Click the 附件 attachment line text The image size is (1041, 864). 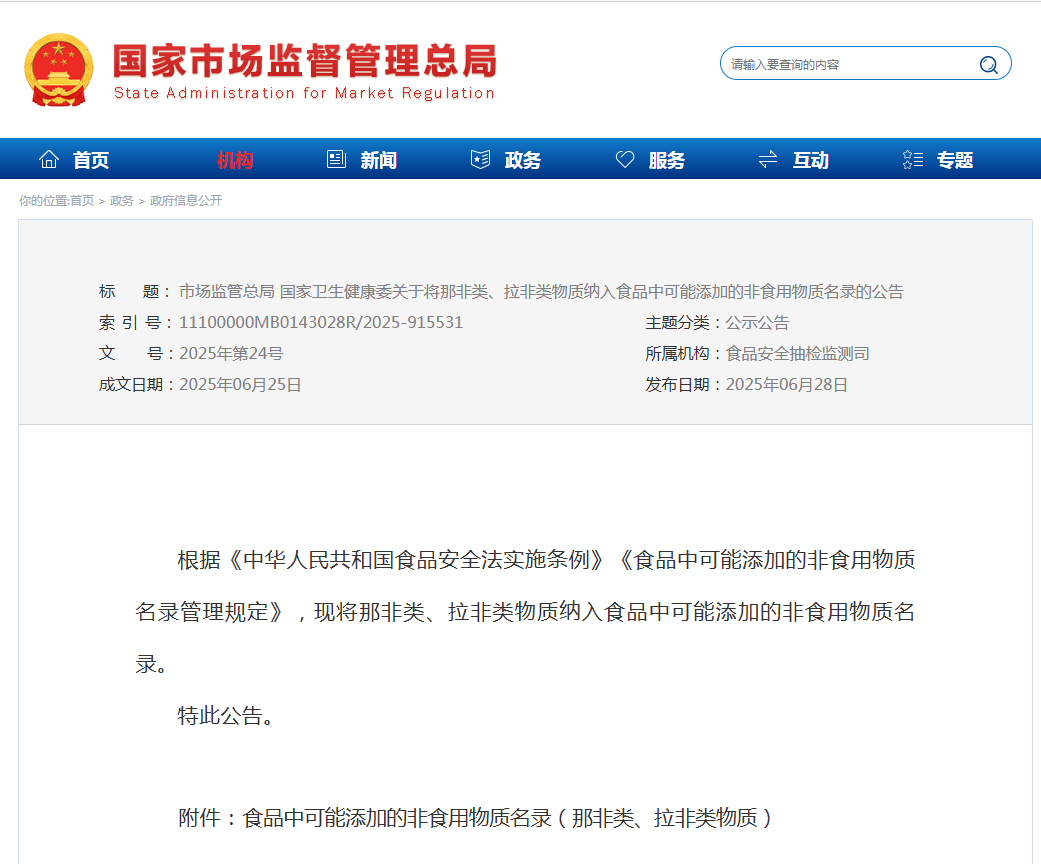click(x=475, y=818)
